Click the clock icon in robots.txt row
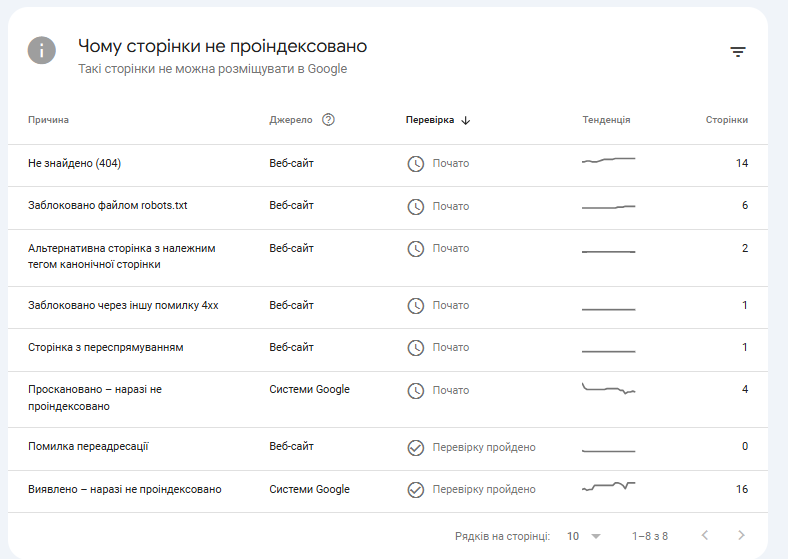This screenshot has height=559, width=788. (x=416, y=206)
